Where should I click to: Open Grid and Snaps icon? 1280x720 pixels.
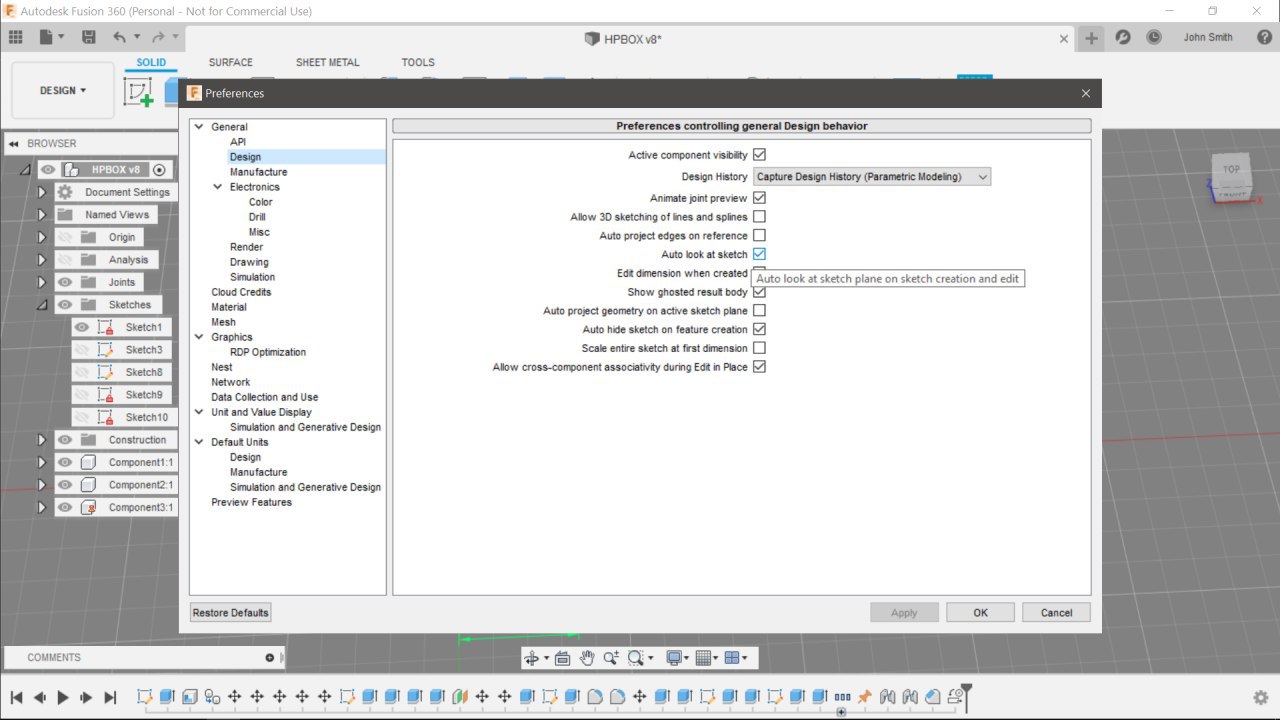[x=703, y=658]
